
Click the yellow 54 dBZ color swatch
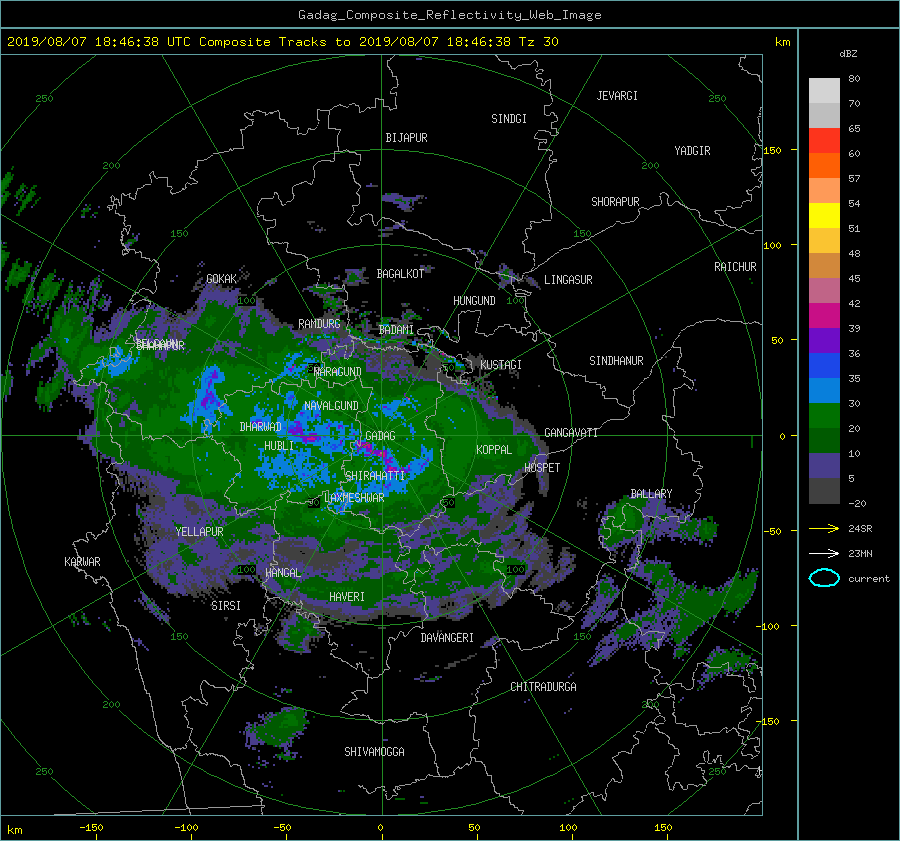point(824,215)
